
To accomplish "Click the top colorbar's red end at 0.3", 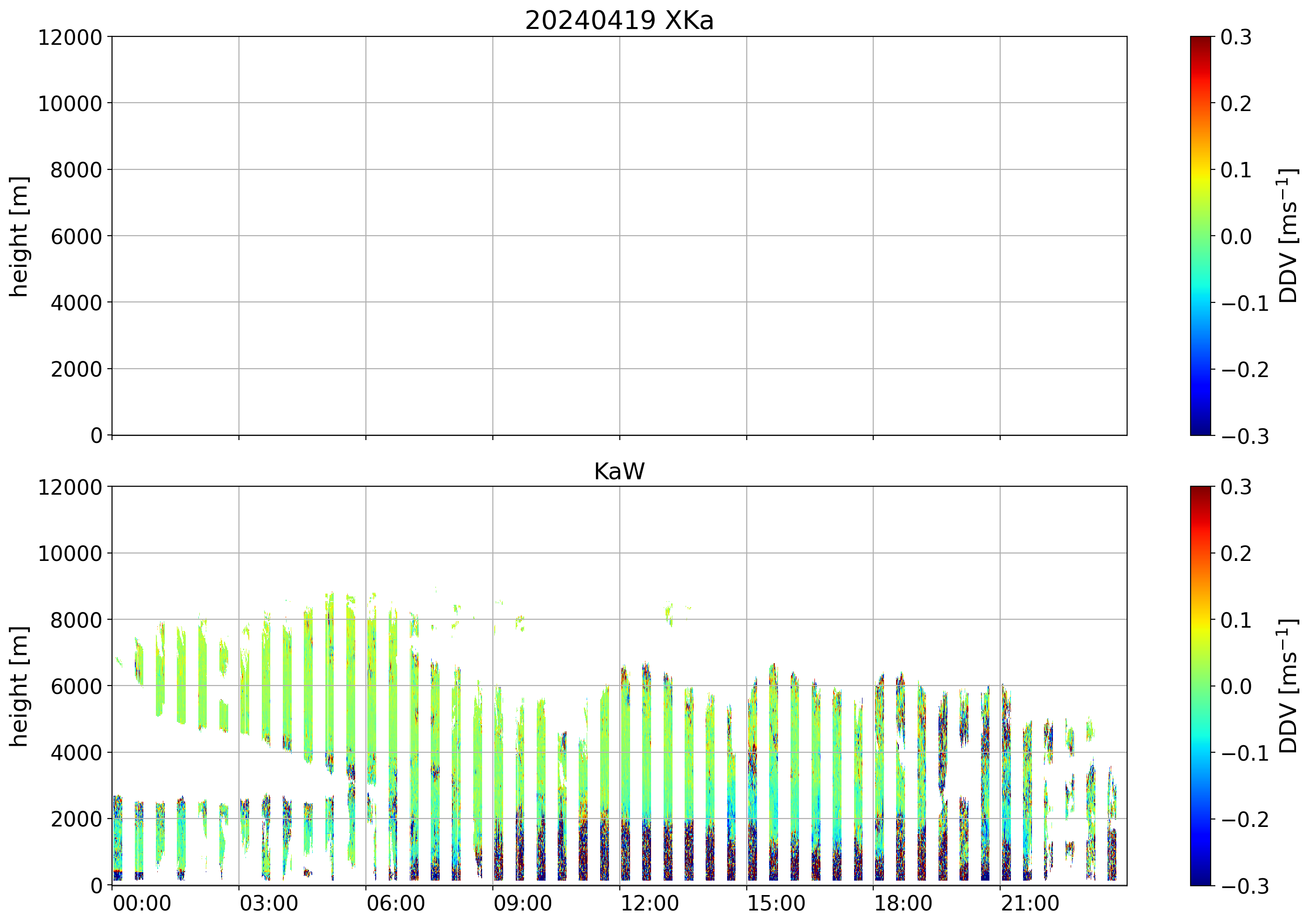I will coord(1200,40).
